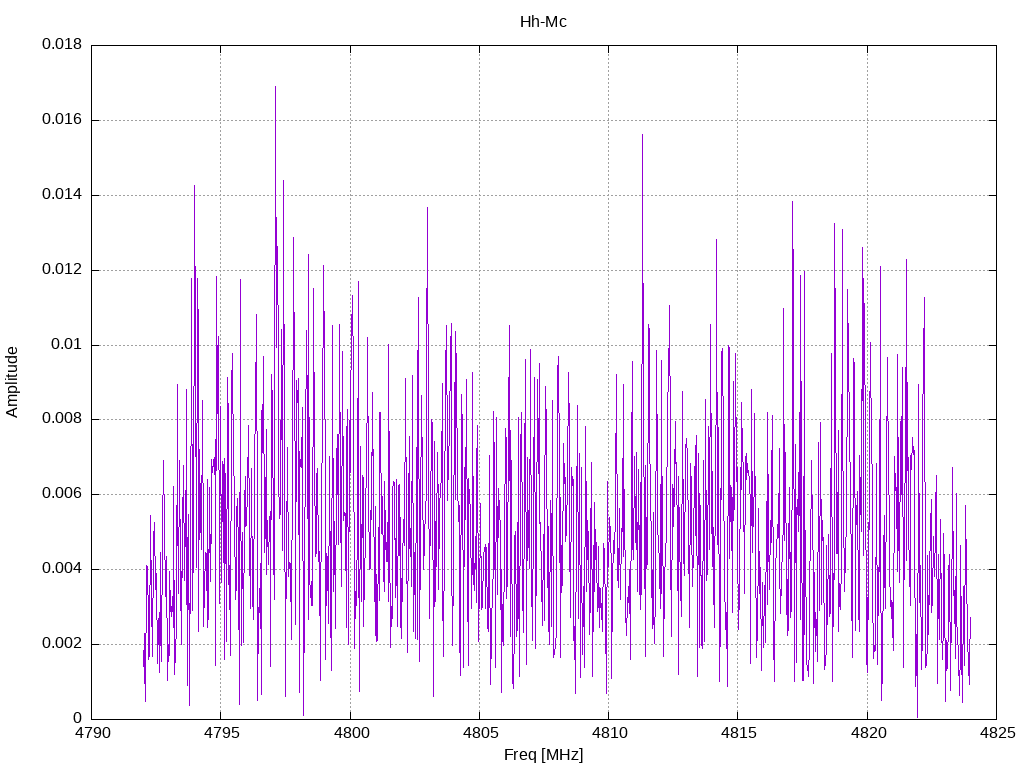
Task: Click the spike tip near 4811 MHz reaching about 0.0156
Action: pyautogui.click(x=642, y=135)
